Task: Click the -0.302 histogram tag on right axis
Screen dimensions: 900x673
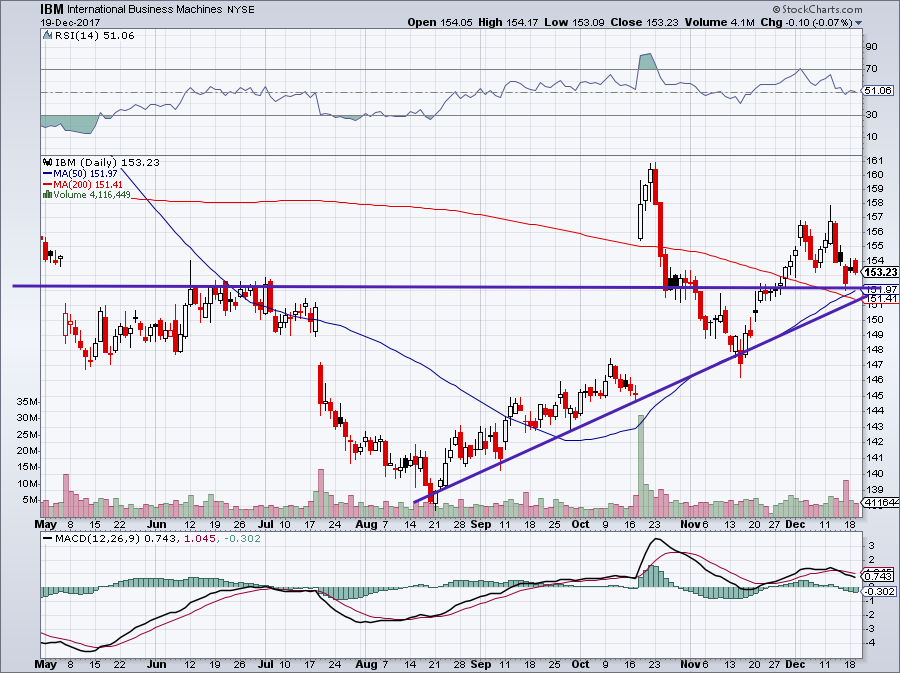Action: point(880,592)
